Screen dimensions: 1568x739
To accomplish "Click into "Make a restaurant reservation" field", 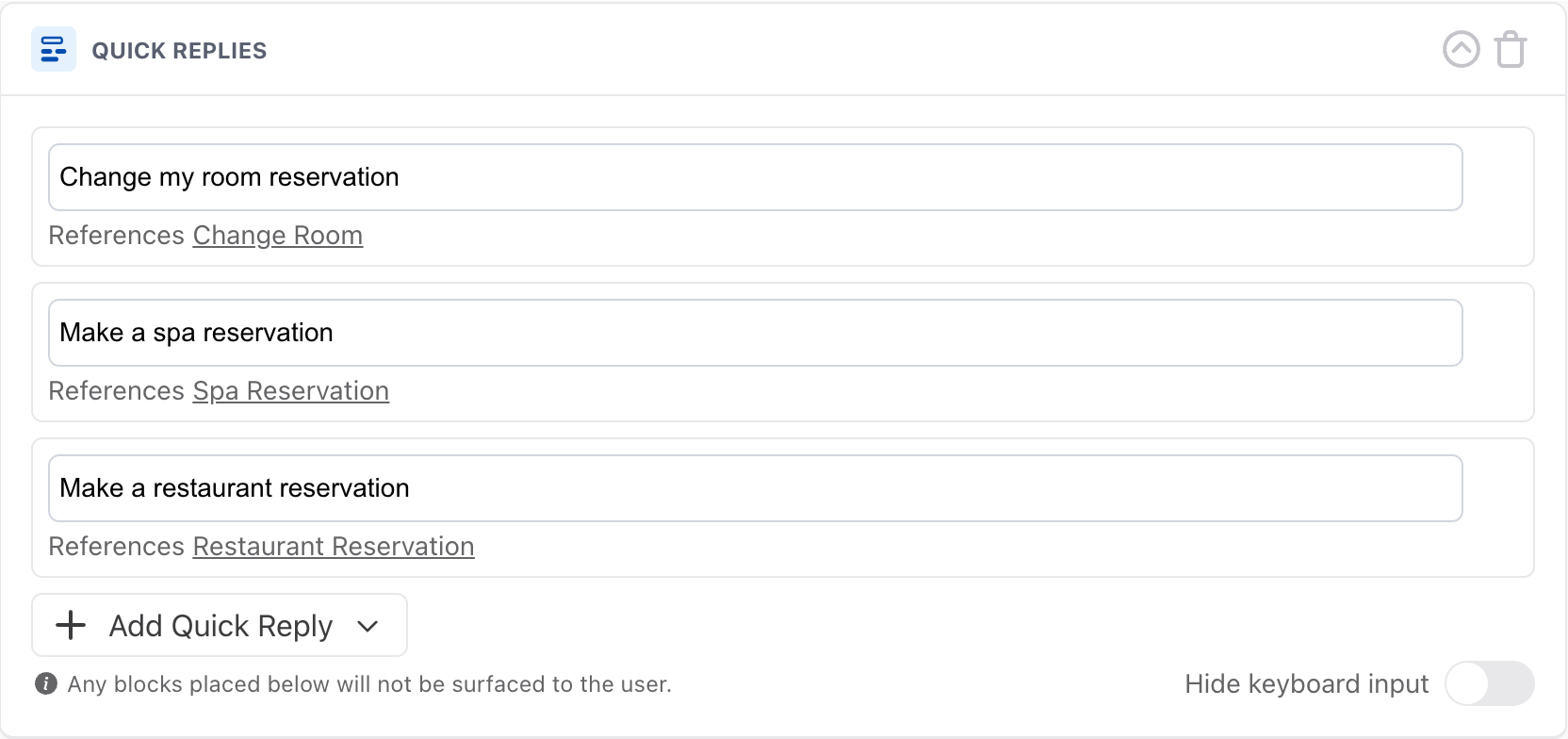I will (x=754, y=488).
